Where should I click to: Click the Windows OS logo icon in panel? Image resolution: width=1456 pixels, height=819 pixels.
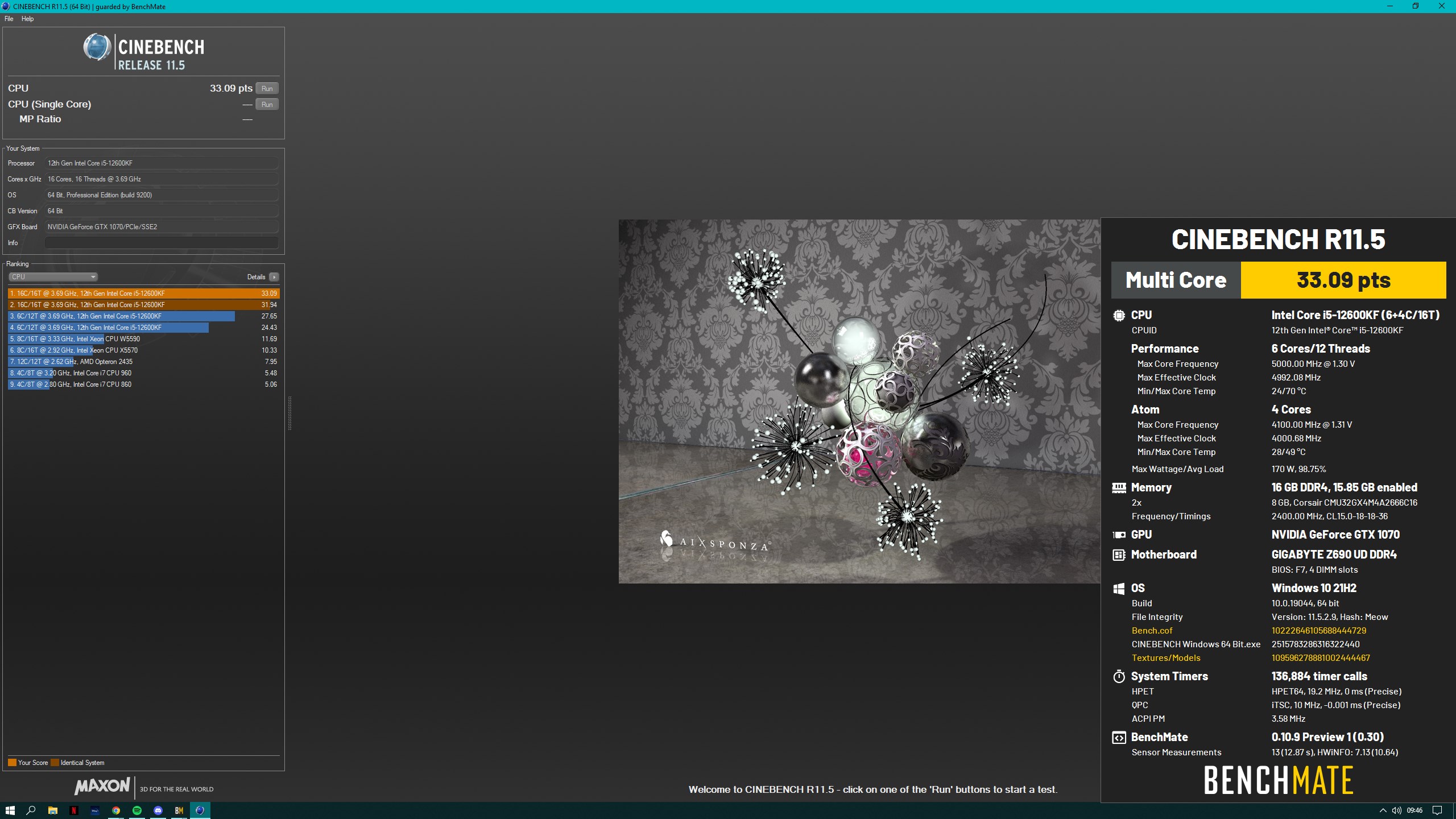click(1119, 588)
